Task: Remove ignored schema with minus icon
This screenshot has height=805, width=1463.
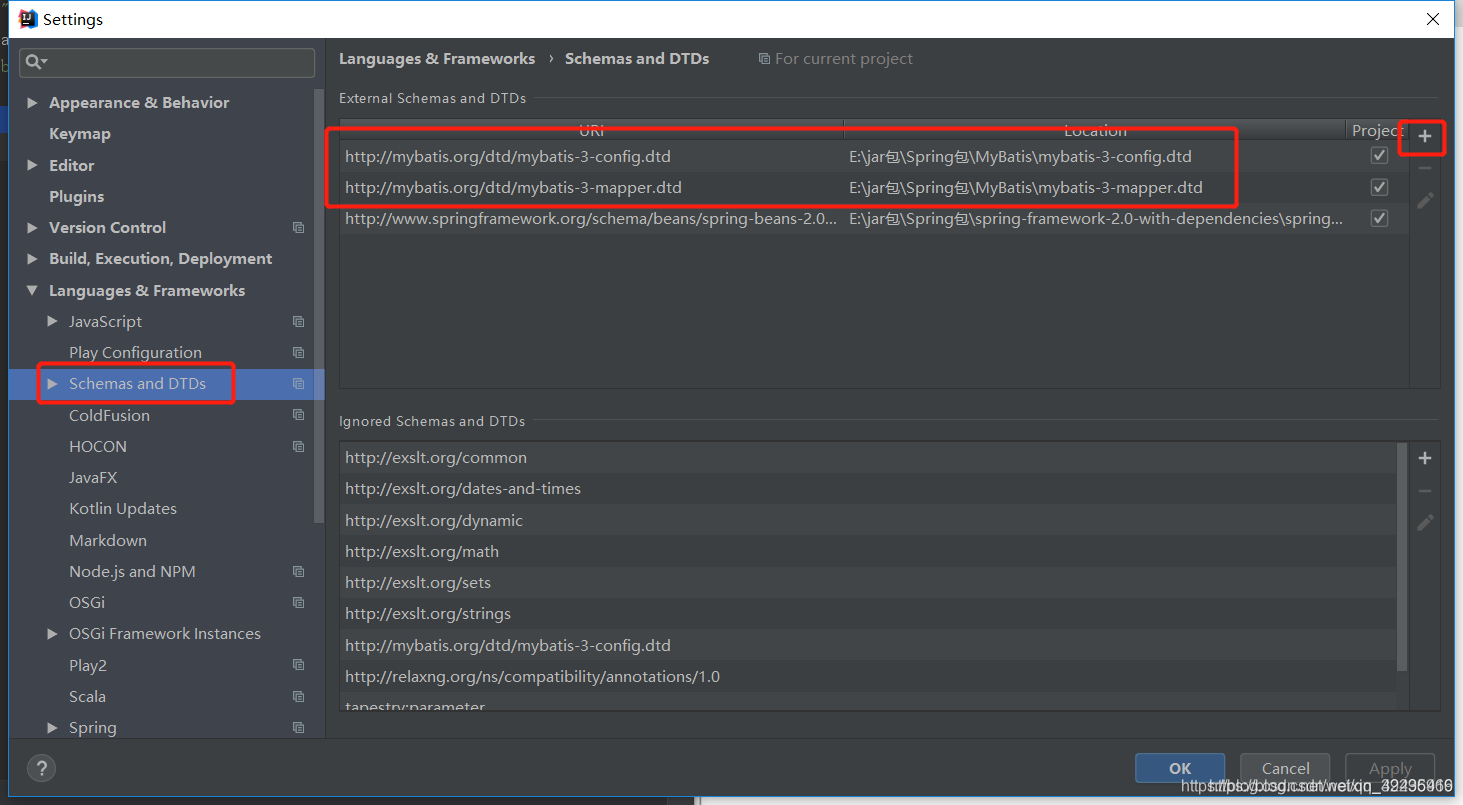Action: coord(1425,491)
